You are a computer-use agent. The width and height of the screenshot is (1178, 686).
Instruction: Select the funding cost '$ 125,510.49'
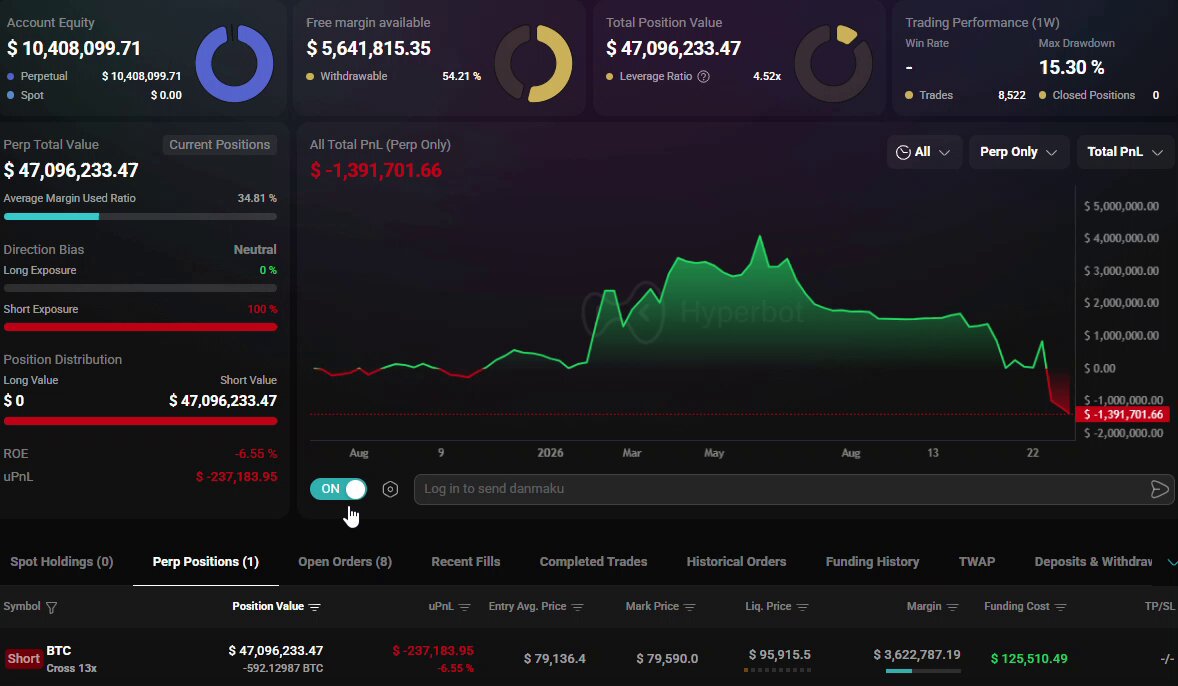tap(1029, 659)
